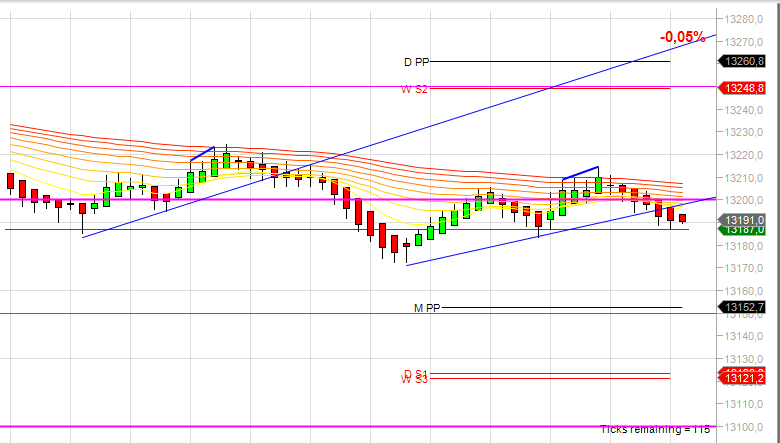Image resolution: width=780 pixels, height=443 pixels.
Task: Click the 13110,0 axis label
Action: (x=744, y=404)
